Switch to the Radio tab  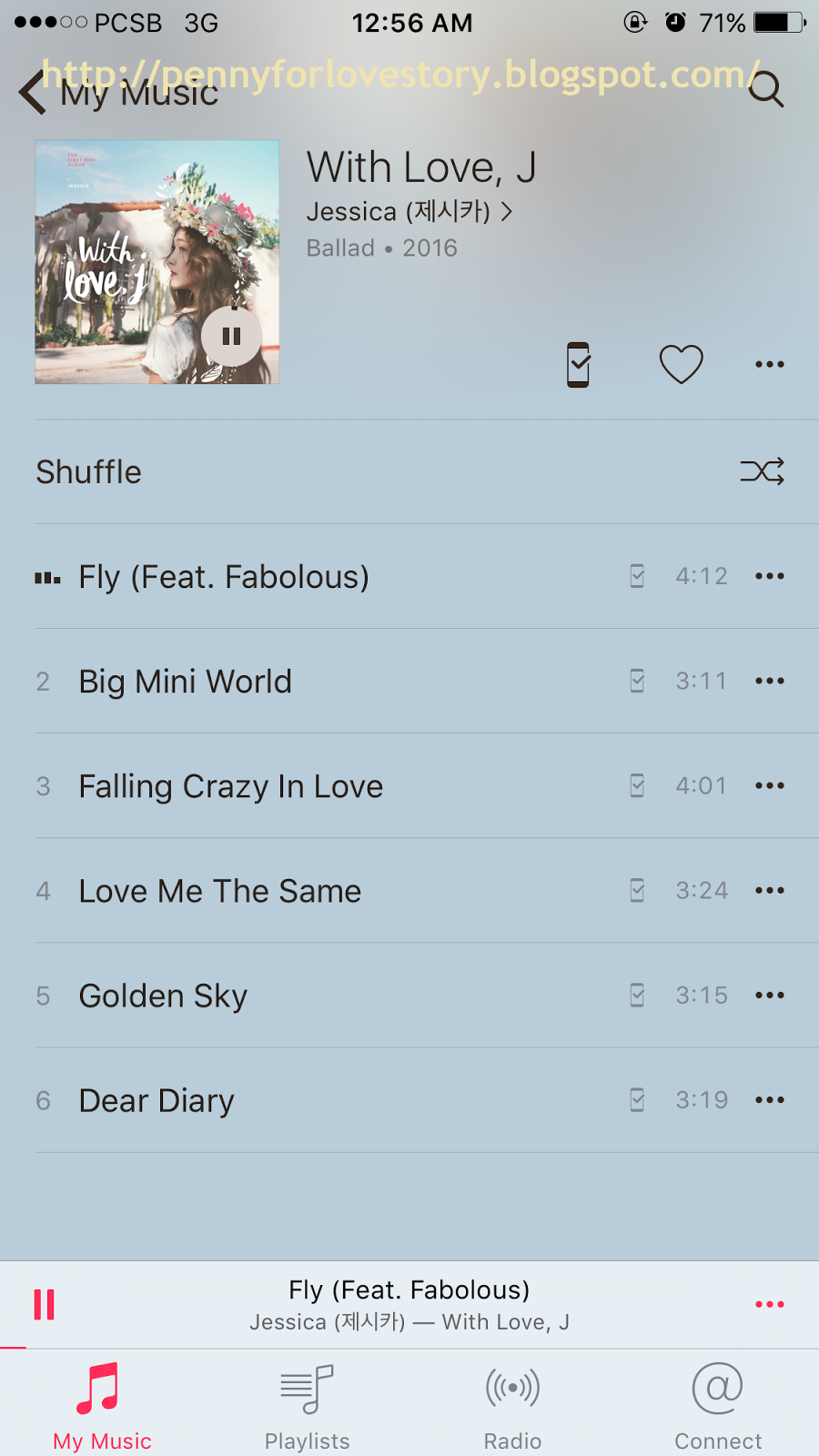tap(512, 1406)
